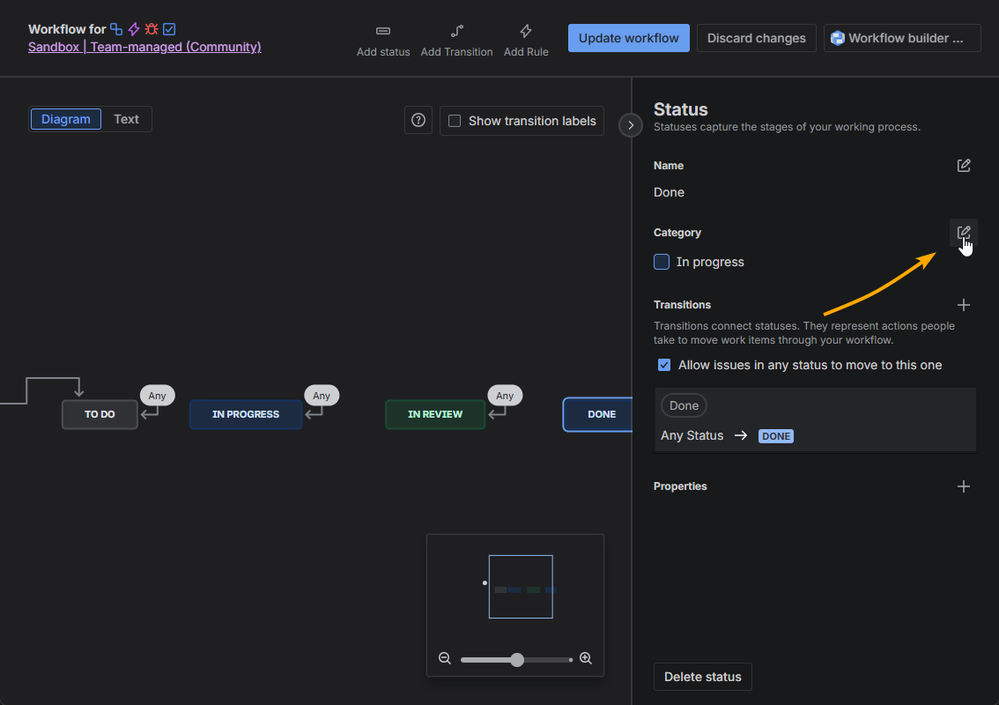999x705 pixels.
Task: Enable Show transition labels checkbox
Action: coord(454,121)
